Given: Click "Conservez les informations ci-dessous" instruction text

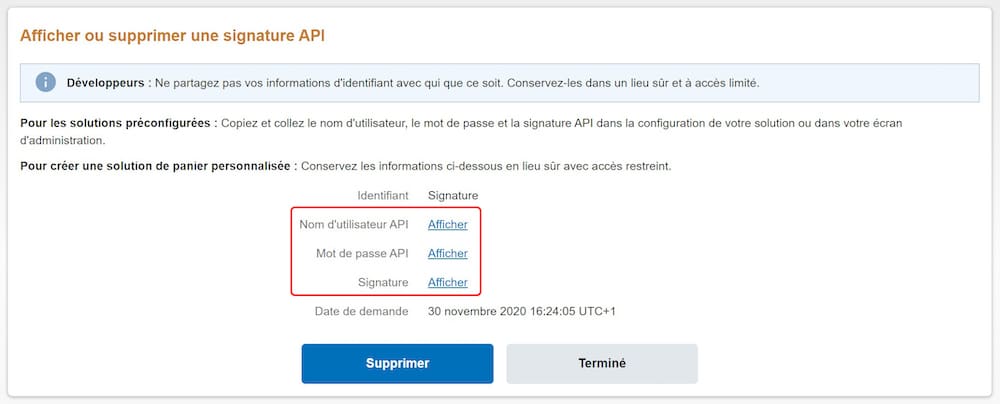Looking at the screenshot, I should pyautogui.click(x=486, y=166).
